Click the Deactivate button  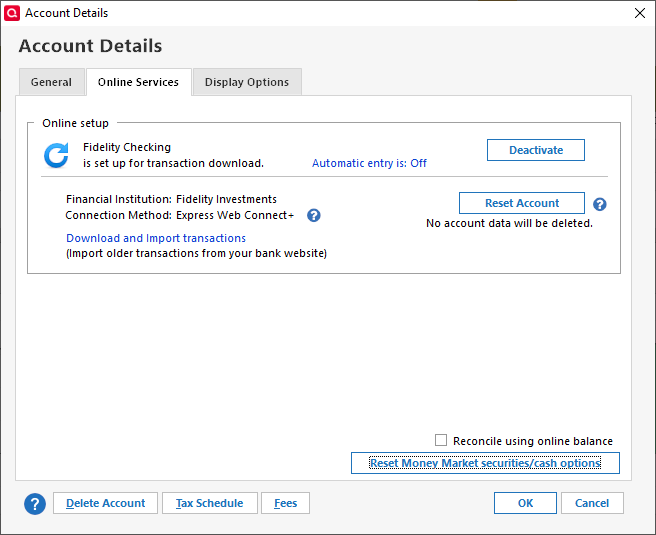536,150
